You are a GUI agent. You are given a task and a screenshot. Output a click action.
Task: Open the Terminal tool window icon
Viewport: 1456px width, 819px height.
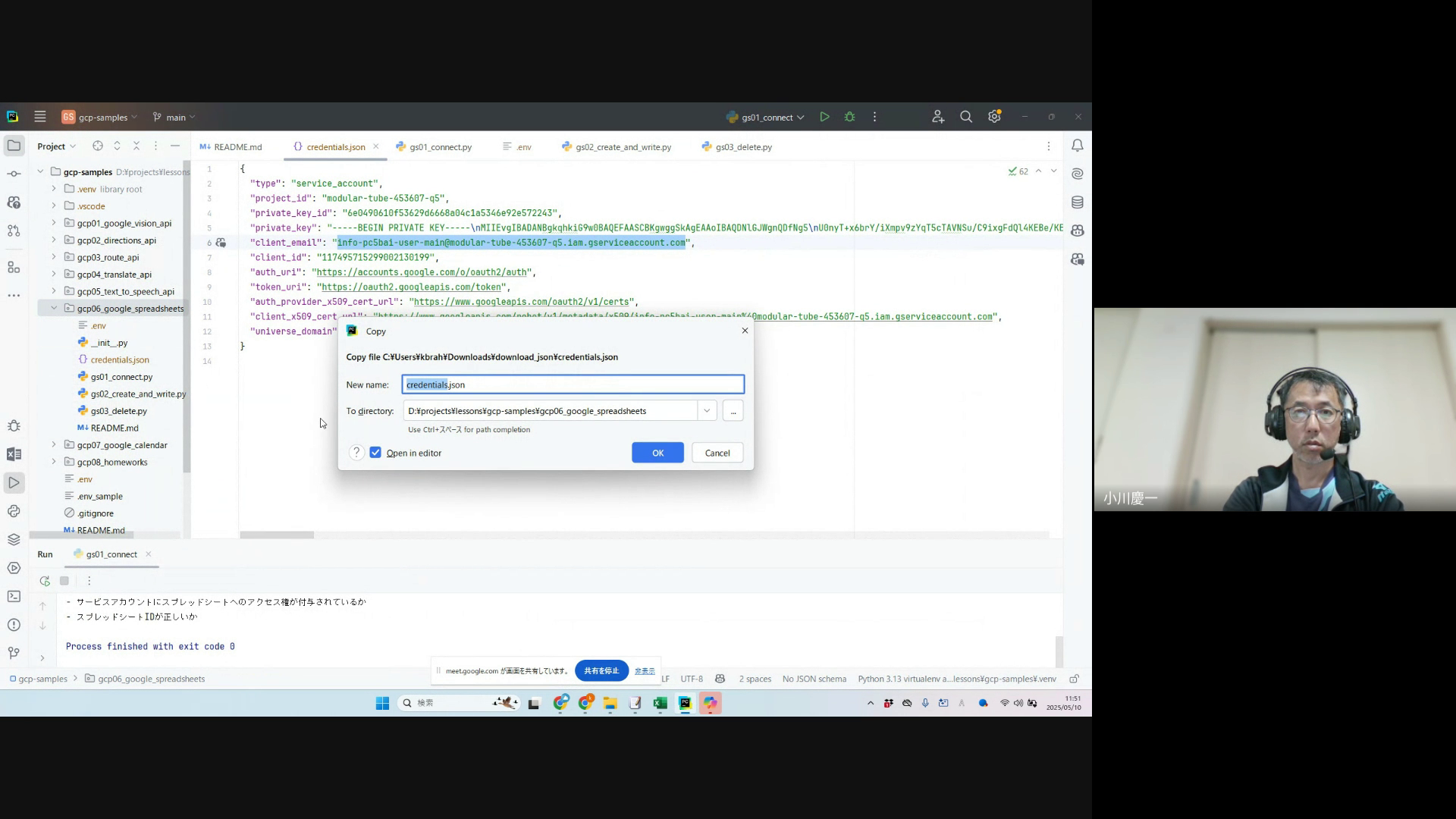click(x=14, y=597)
